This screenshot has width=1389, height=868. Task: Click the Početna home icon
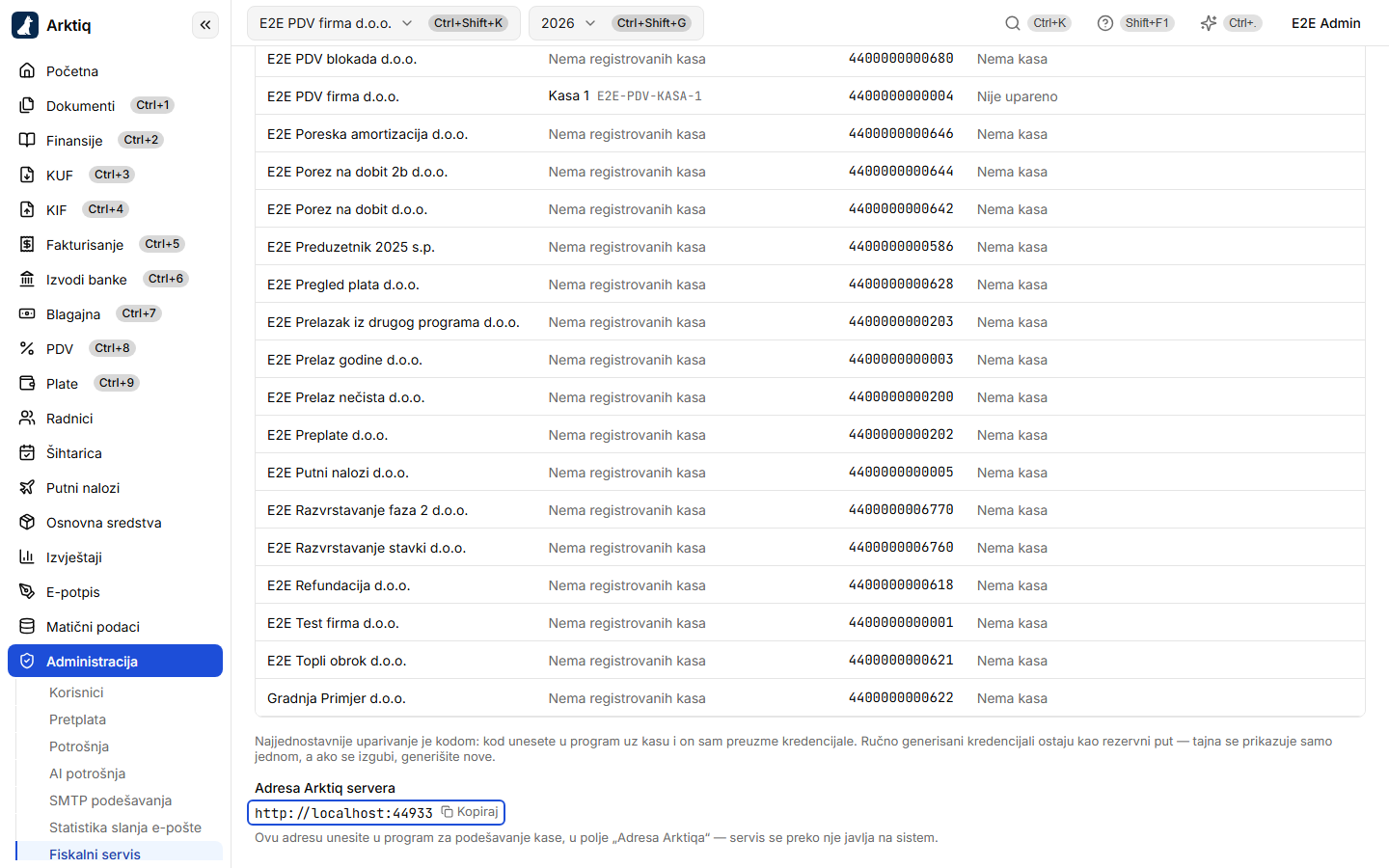(x=27, y=70)
